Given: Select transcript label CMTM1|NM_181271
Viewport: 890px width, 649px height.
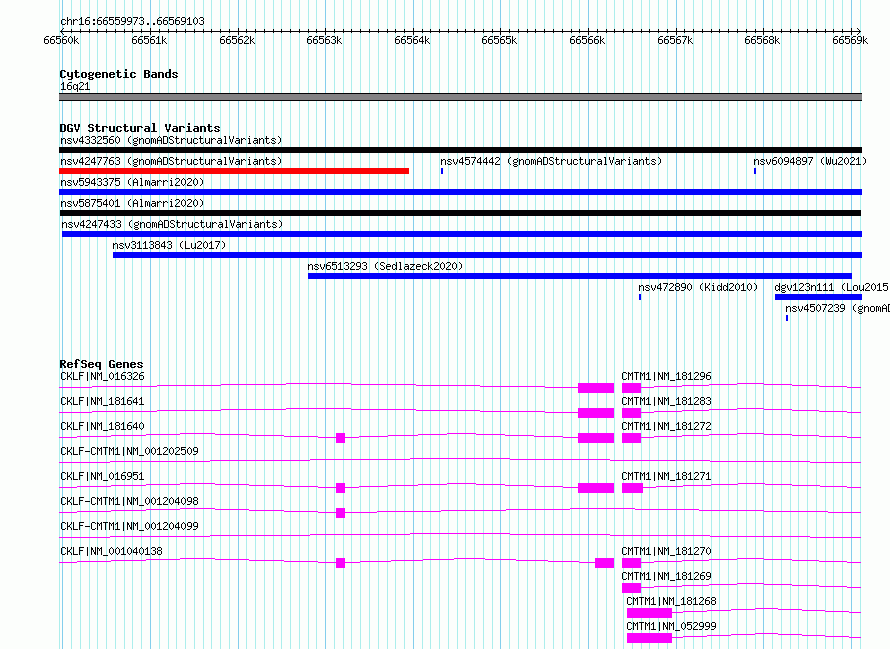Looking at the screenshot, I should coord(666,476).
